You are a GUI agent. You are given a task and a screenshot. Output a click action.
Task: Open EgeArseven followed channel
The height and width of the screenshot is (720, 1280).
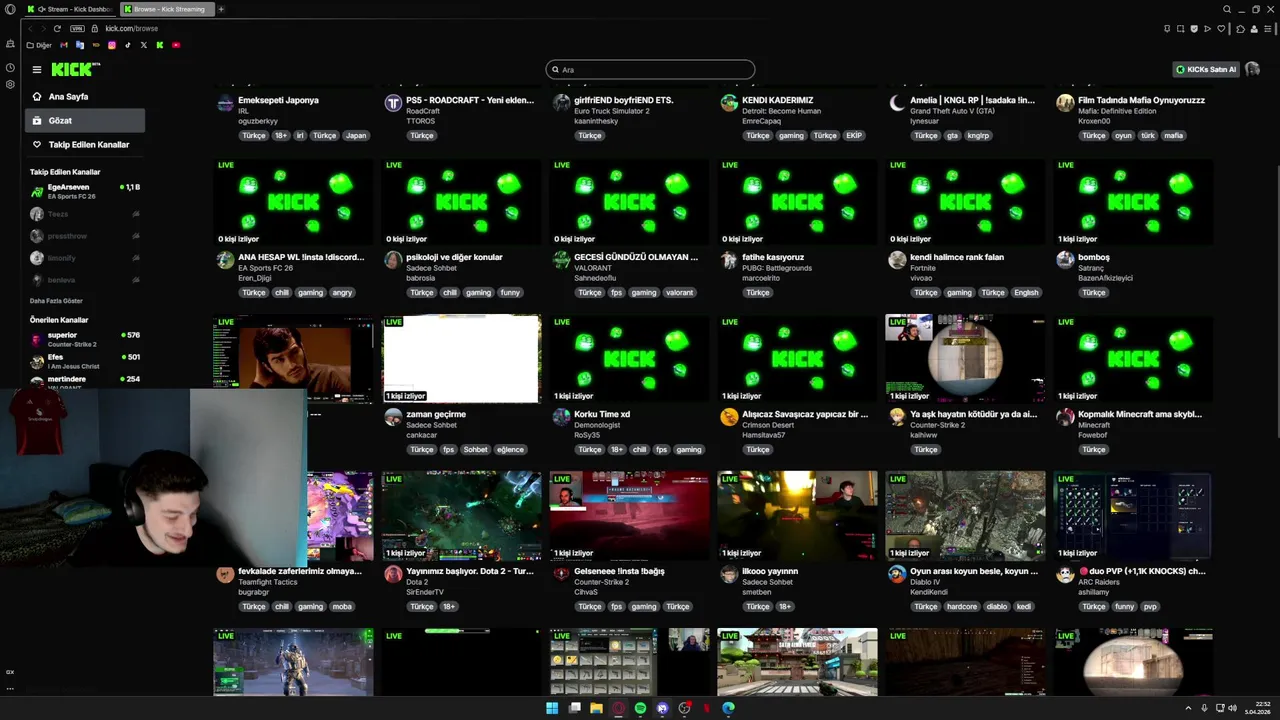[x=85, y=191]
